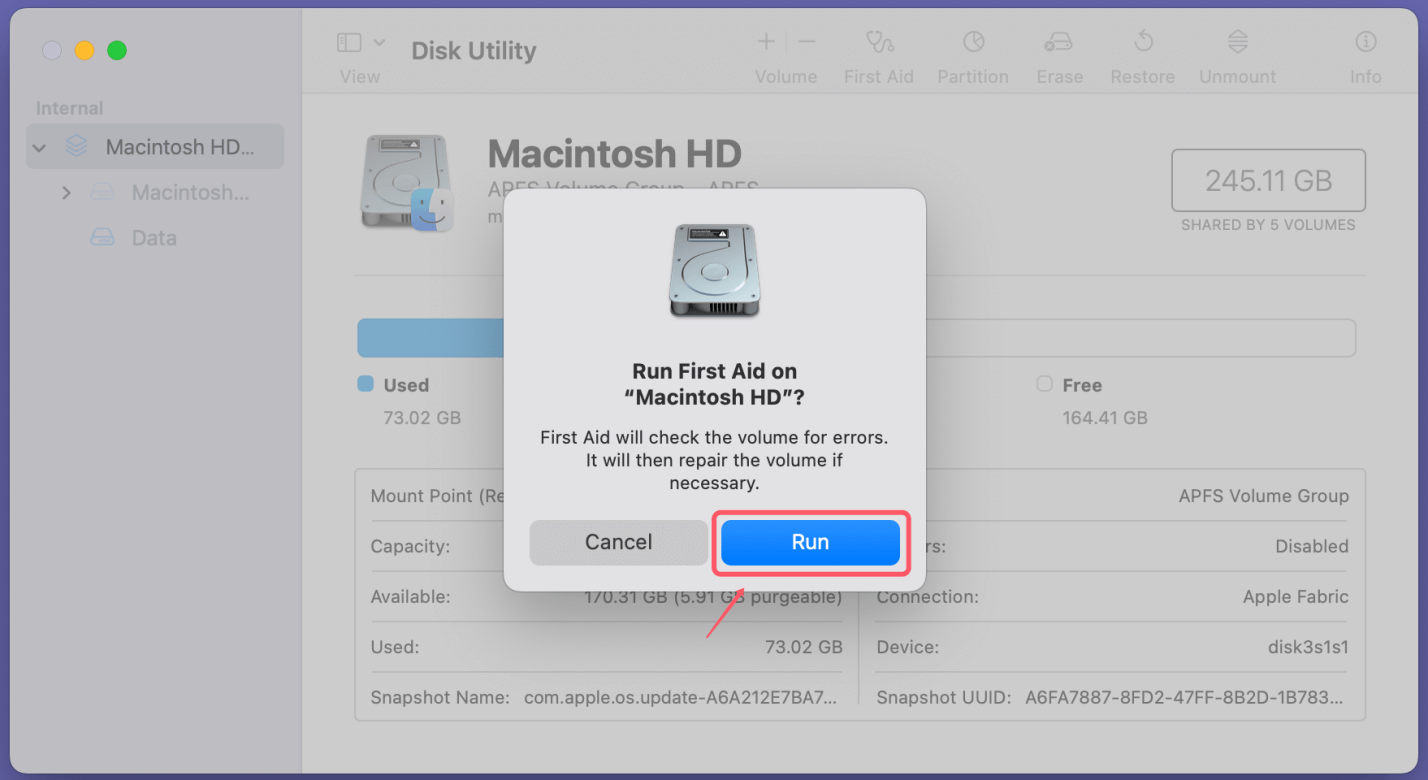Remove a Volume with the minus icon
This screenshot has height=780, width=1428.
point(806,42)
